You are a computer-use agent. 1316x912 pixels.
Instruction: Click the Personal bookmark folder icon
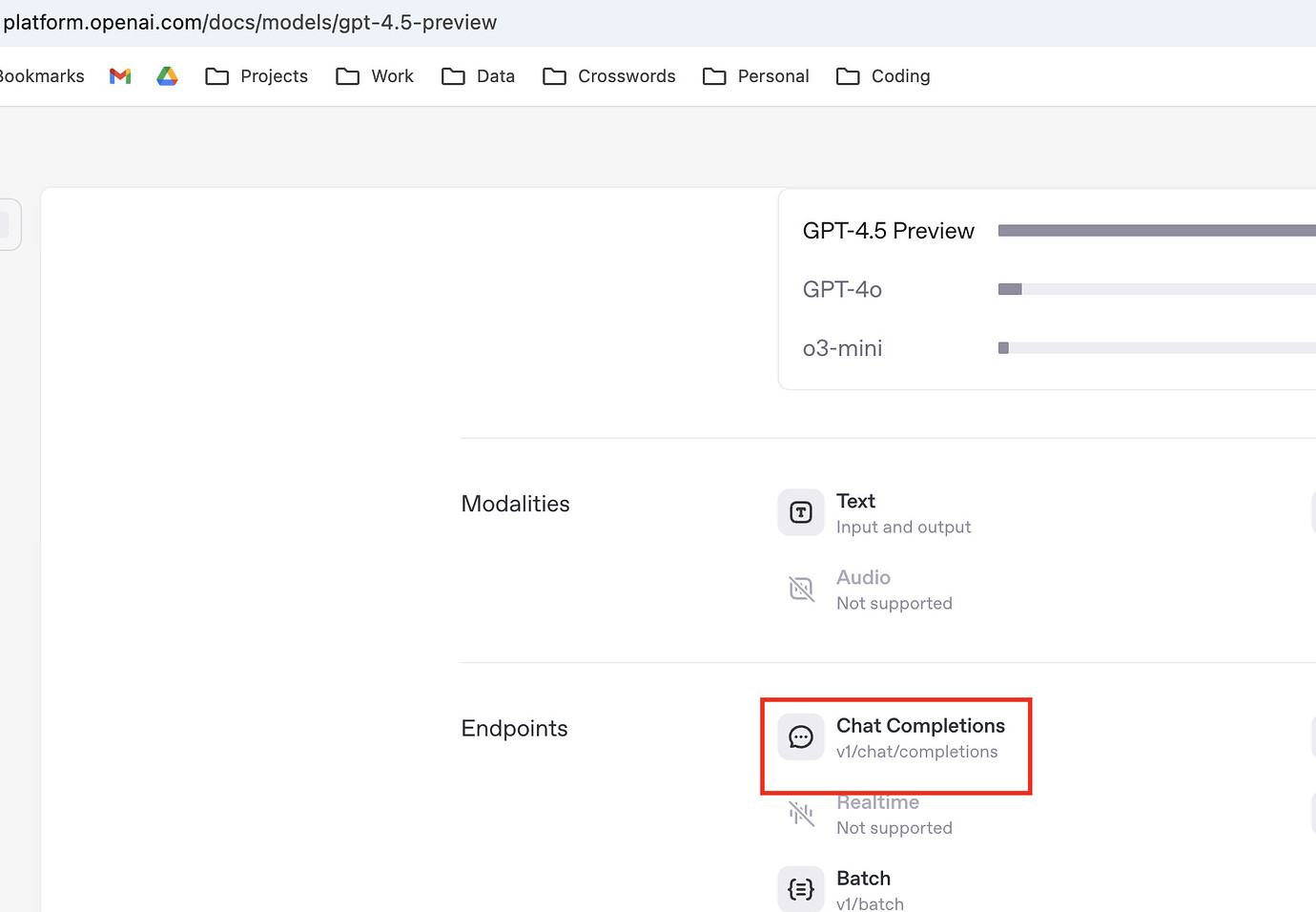click(714, 75)
